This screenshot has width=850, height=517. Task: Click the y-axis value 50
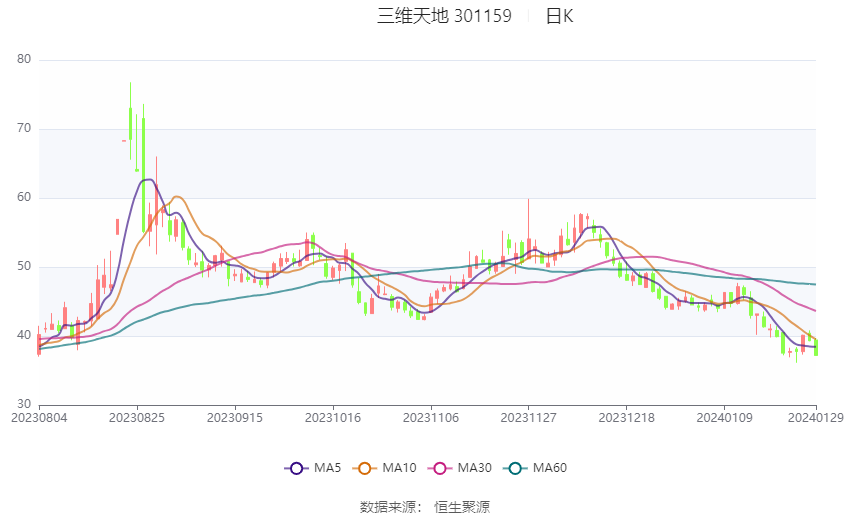24,266
